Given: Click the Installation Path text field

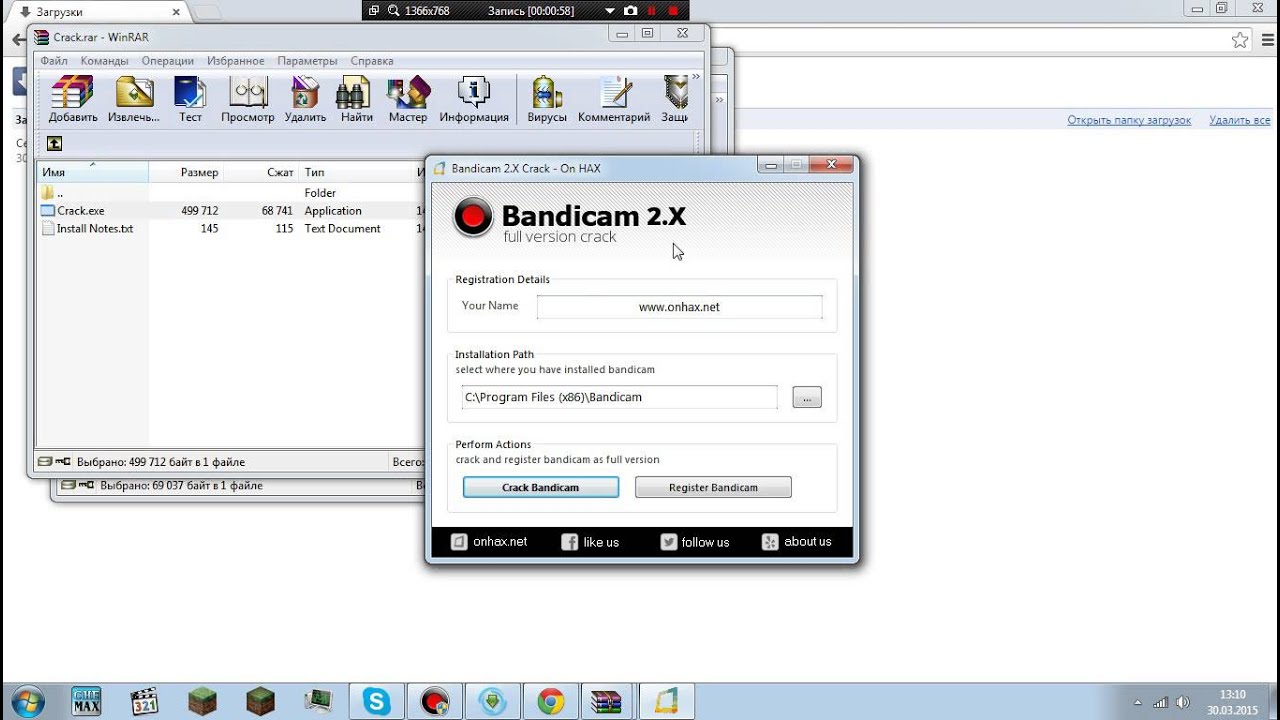Looking at the screenshot, I should tap(619, 397).
